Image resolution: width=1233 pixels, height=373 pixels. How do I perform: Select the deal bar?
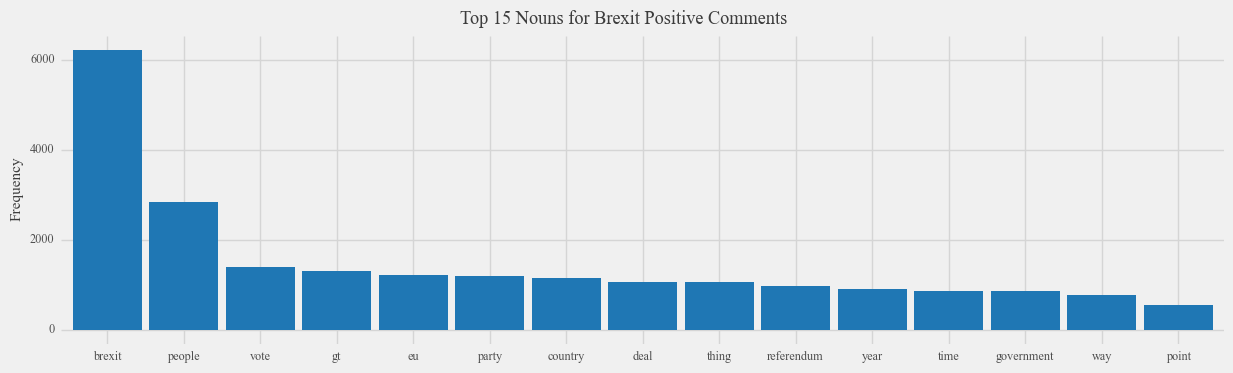point(642,306)
